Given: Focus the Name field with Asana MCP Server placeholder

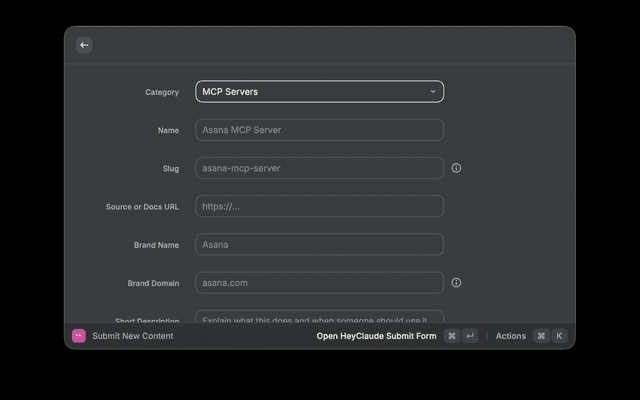Looking at the screenshot, I should (320, 130).
